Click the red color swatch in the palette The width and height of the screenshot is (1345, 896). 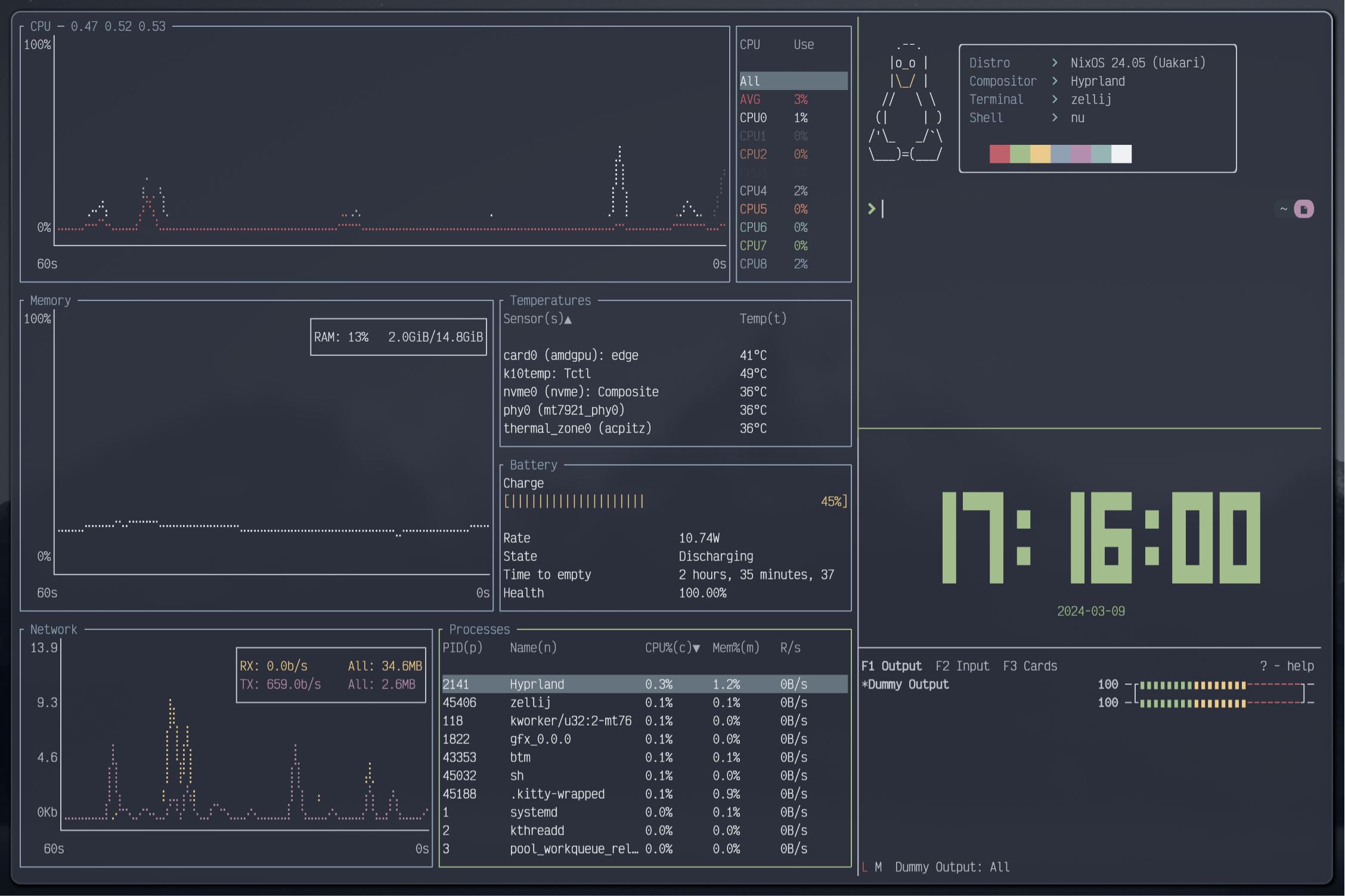pyautogui.click(x=999, y=154)
